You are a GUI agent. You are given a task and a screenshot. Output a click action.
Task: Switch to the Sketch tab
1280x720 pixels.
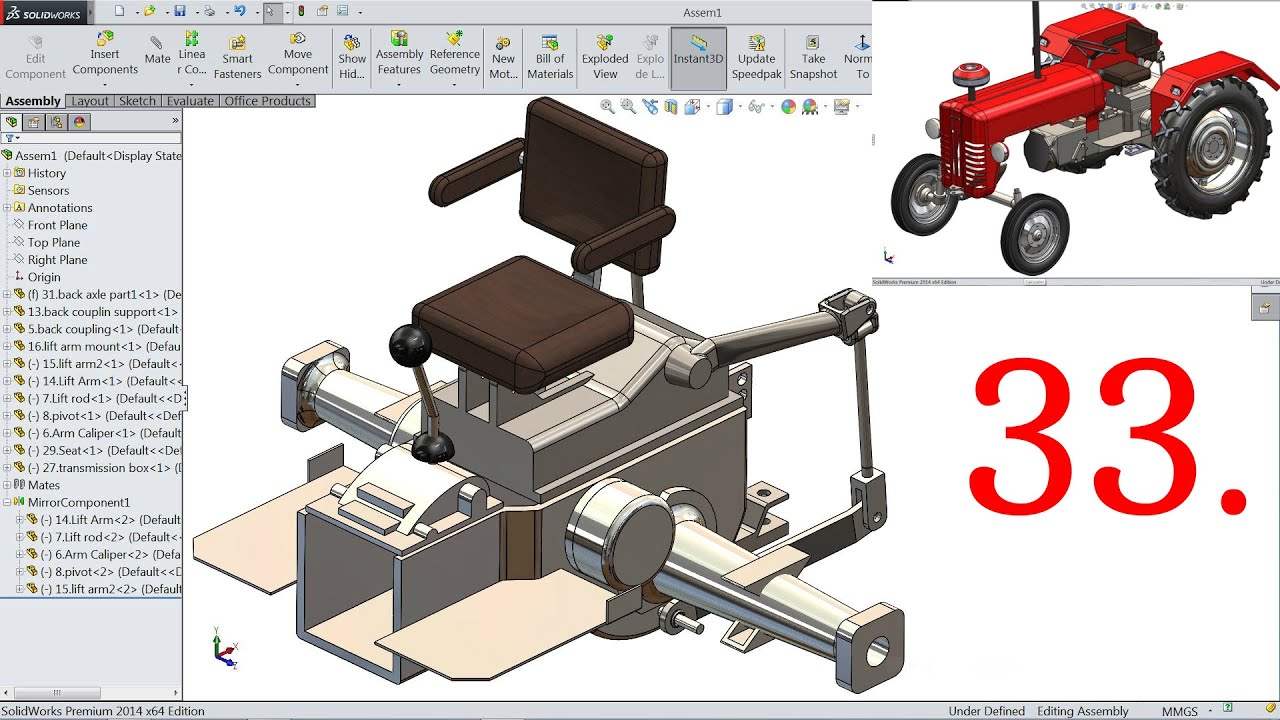click(137, 101)
